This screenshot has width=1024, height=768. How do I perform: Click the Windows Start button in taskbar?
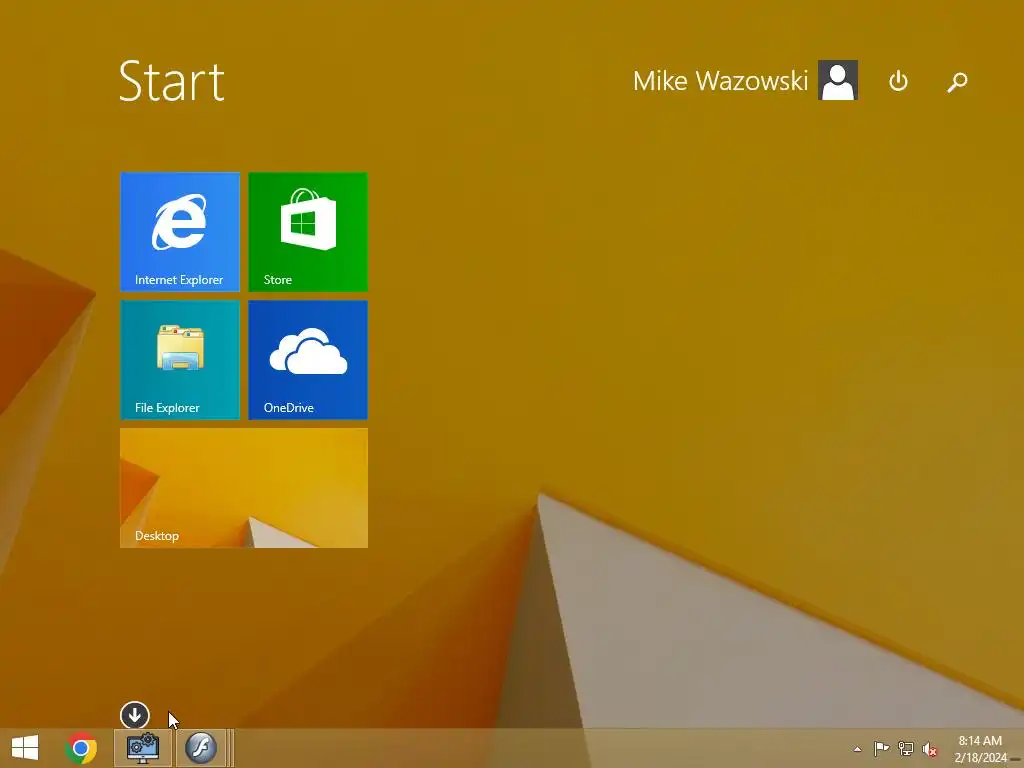[x=25, y=748]
